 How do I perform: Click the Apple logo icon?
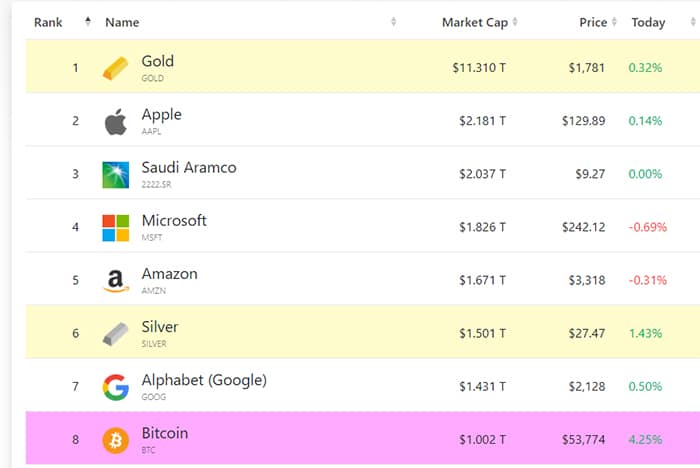[116, 121]
